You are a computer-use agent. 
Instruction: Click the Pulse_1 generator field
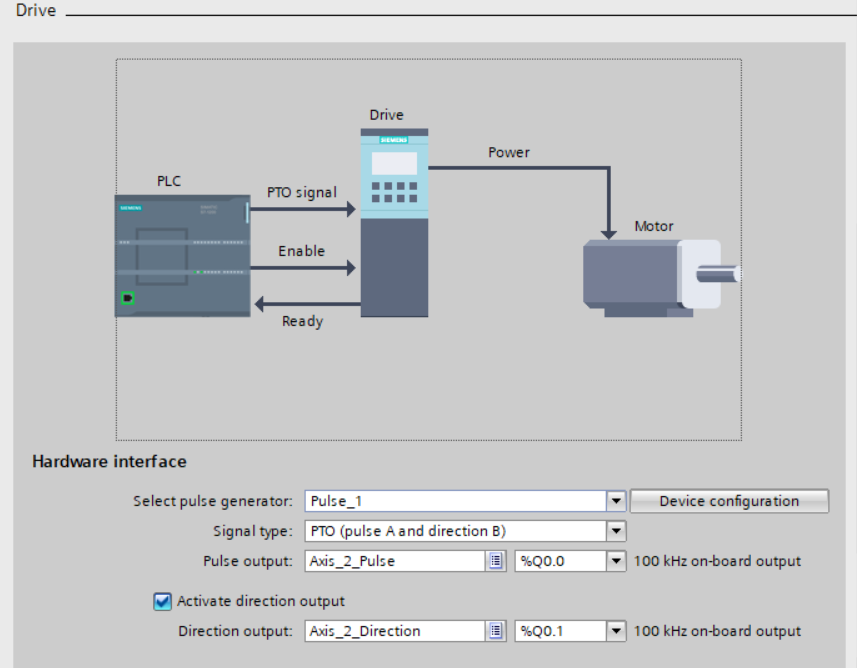[455, 501]
